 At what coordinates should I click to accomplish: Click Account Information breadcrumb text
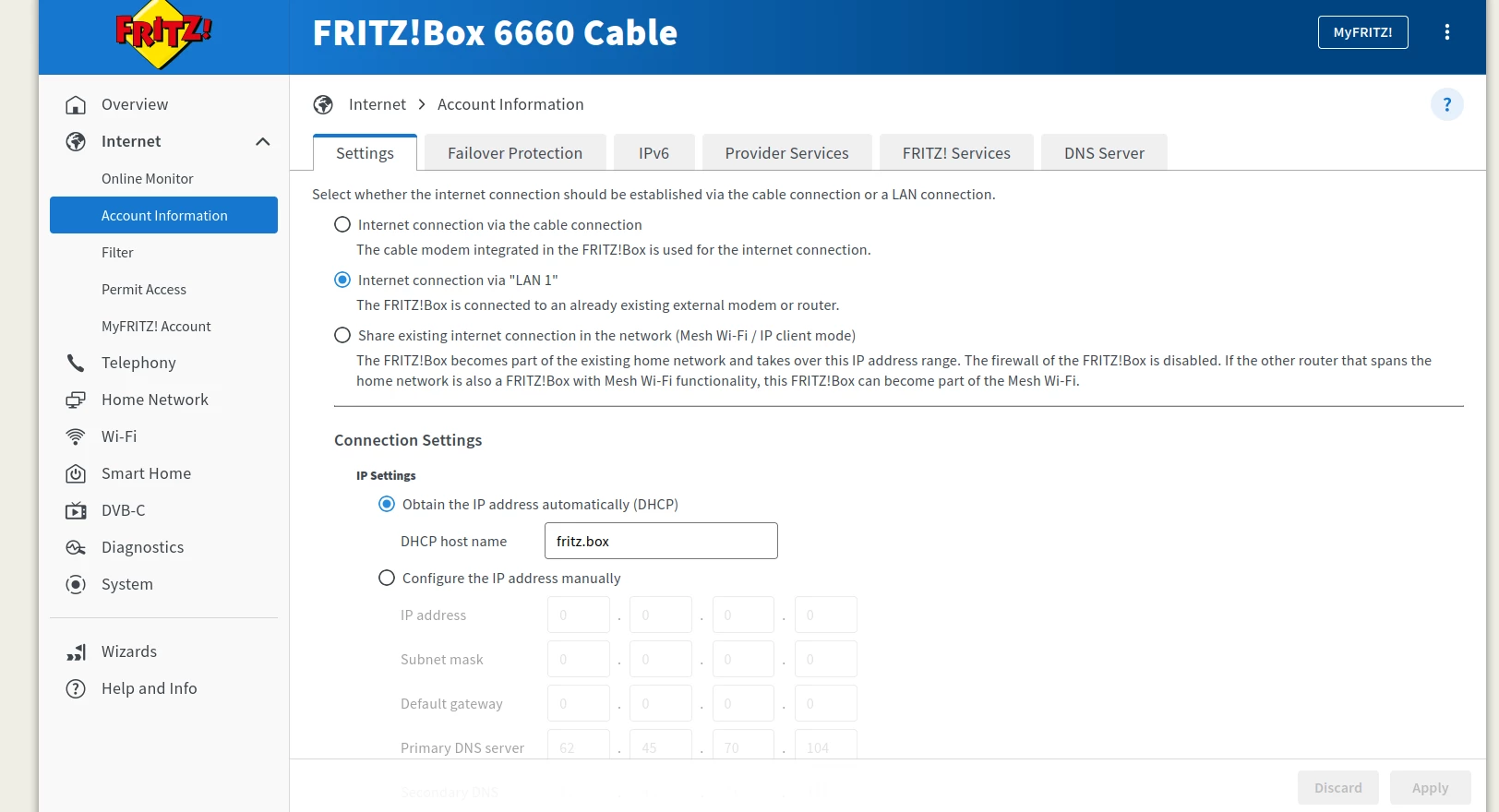coord(510,104)
